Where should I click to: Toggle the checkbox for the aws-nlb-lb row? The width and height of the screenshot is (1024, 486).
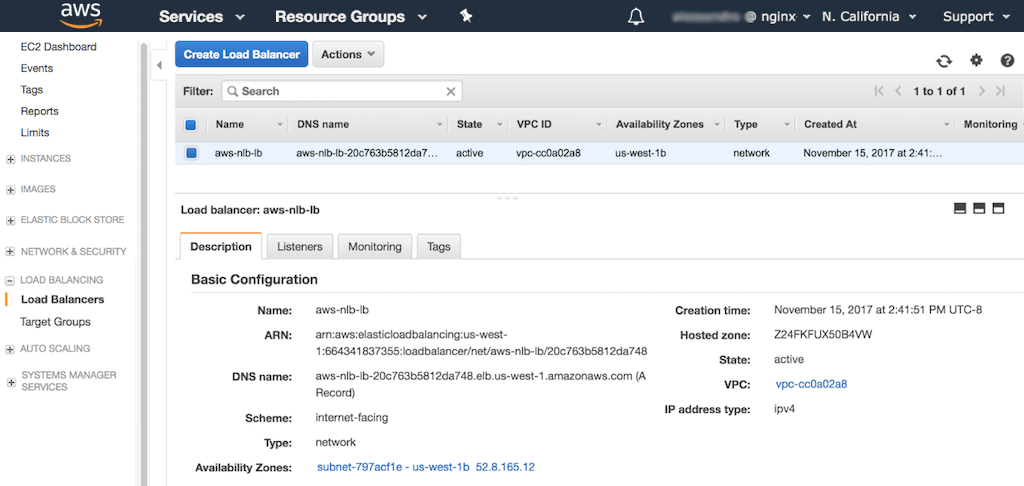click(191, 153)
